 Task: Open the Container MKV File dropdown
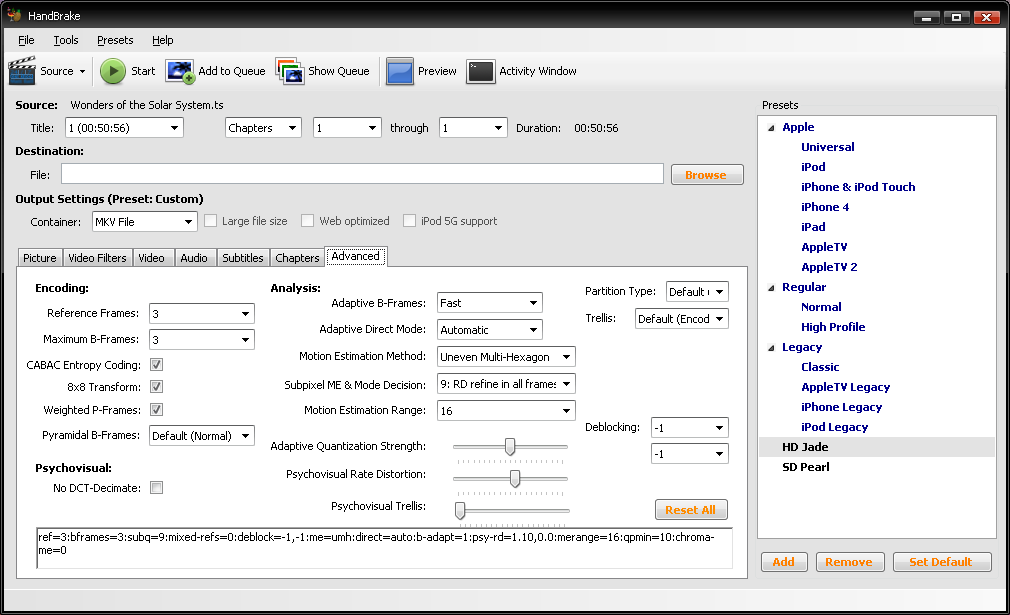point(144,222)
